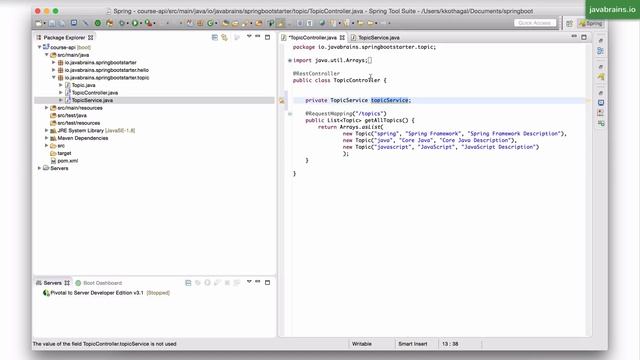Select src/test/resources folder

point(78,123)
